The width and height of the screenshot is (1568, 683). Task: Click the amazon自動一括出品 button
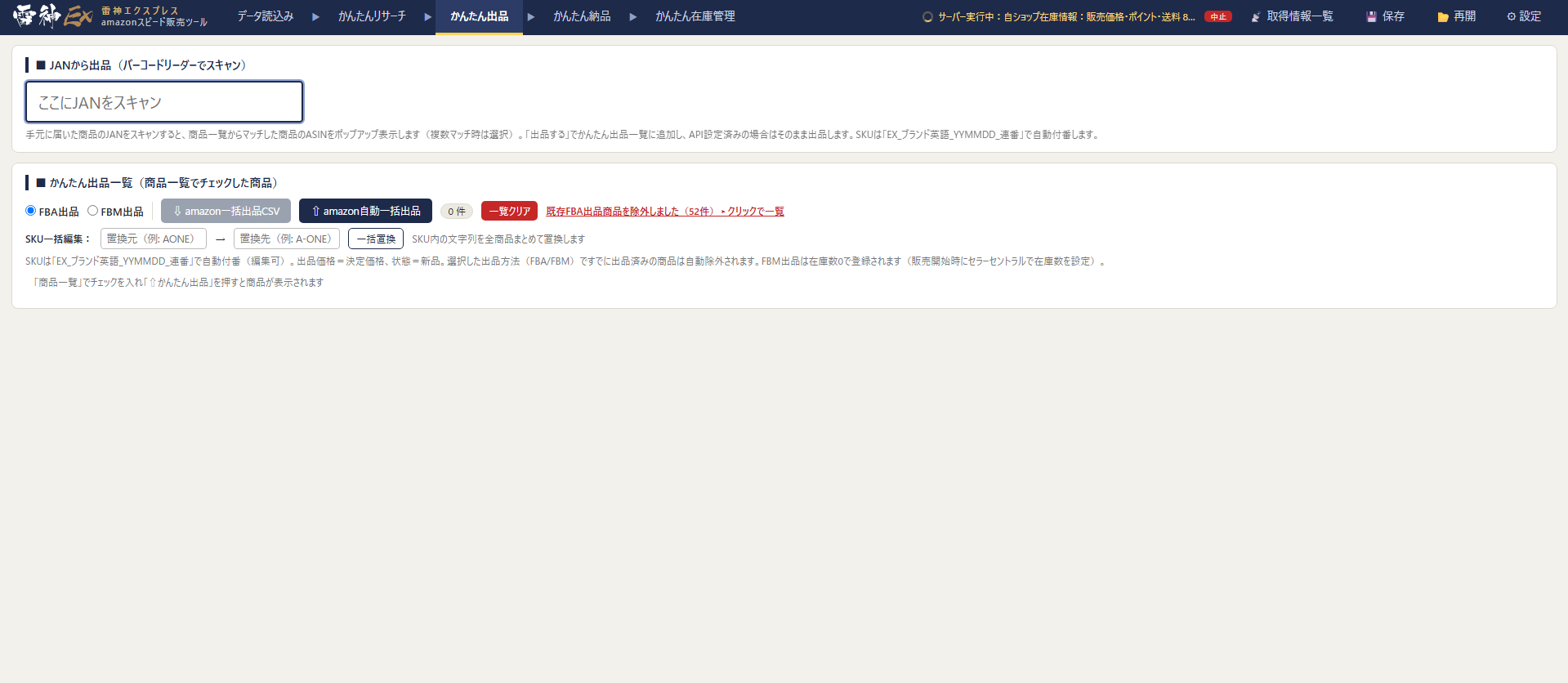365,211
